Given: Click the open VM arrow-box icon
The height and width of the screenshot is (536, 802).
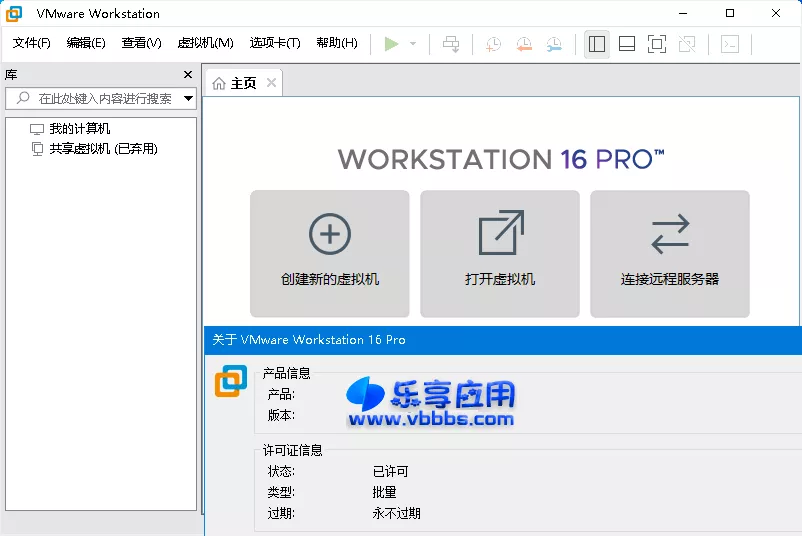Looking at the screenshot, I should click(x=501, y=232).
